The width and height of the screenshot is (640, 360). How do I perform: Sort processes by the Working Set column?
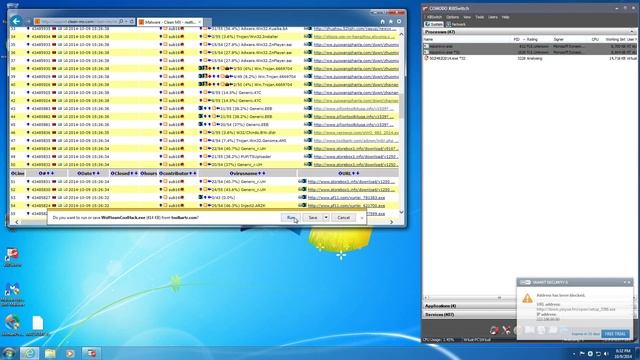615,40
